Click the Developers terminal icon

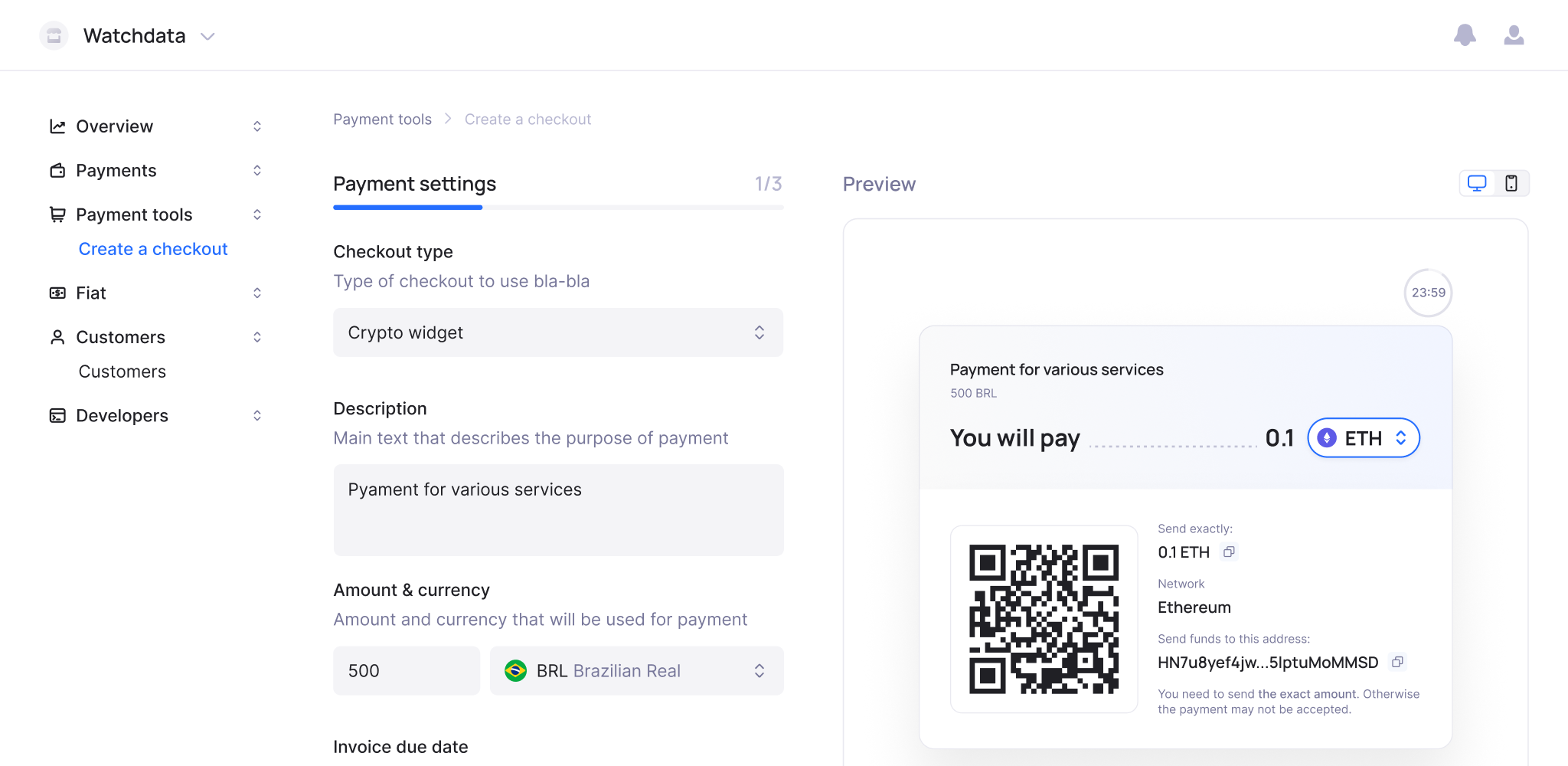[57, 415]
